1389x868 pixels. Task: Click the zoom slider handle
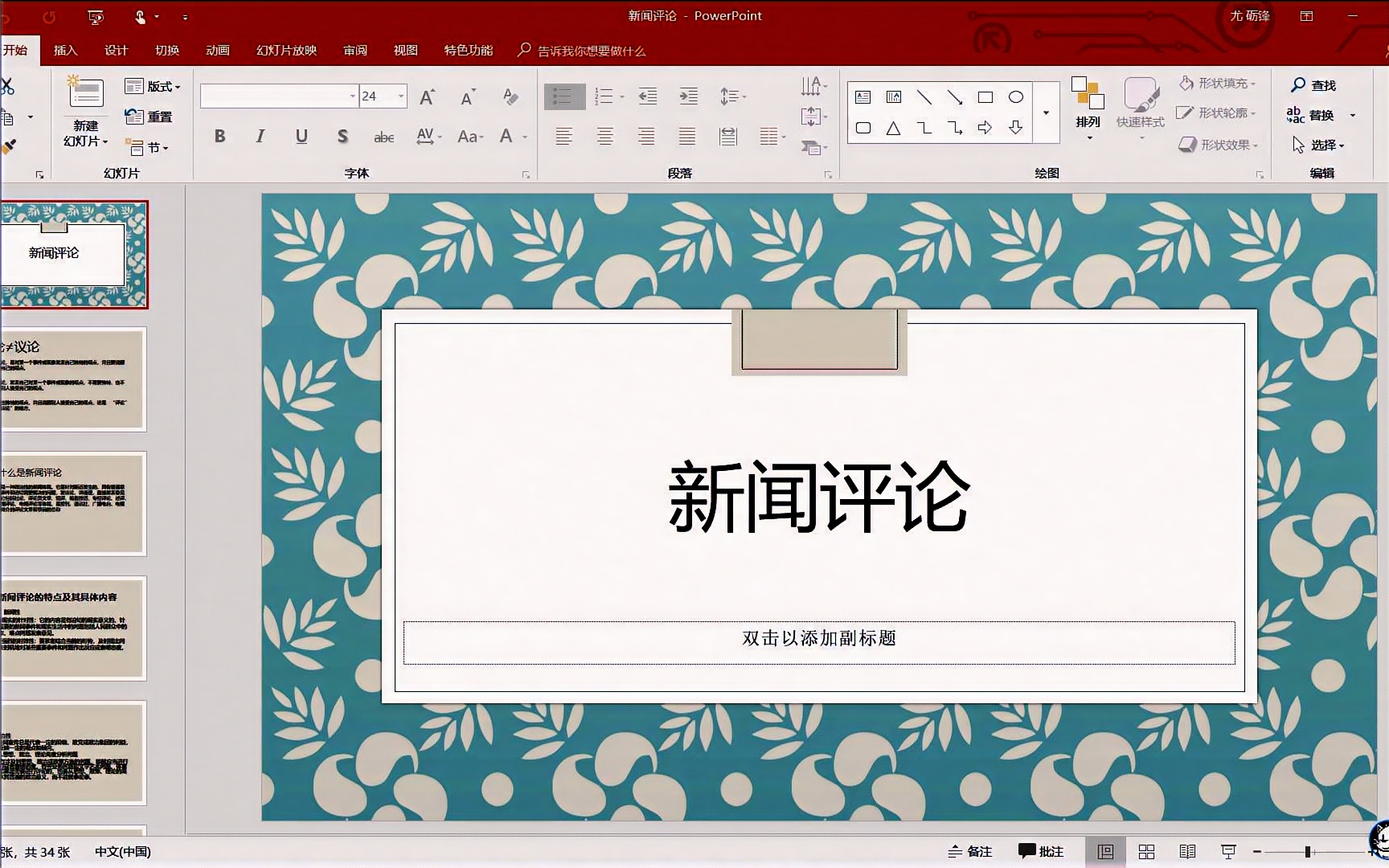[1308, 851]
